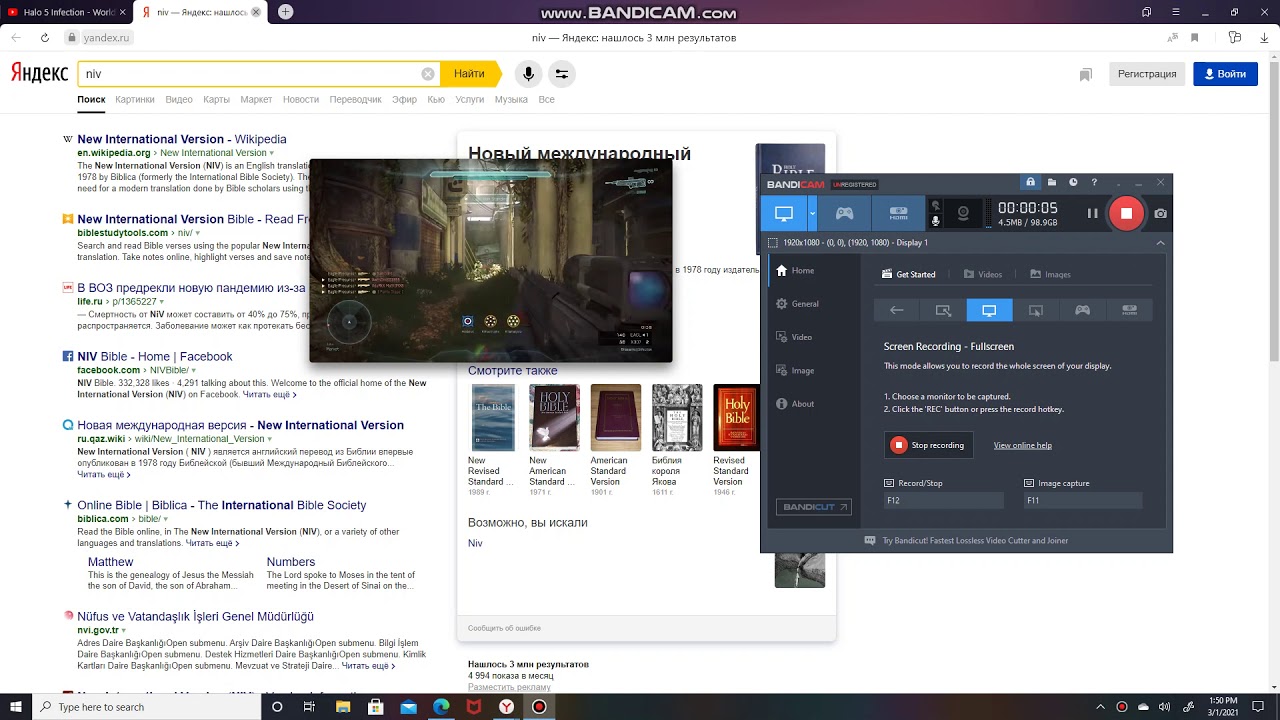Viewport: 1280px width, 720px height.
Task: Switch to Get Started tab in Bandicam
Action: point(909,274)
